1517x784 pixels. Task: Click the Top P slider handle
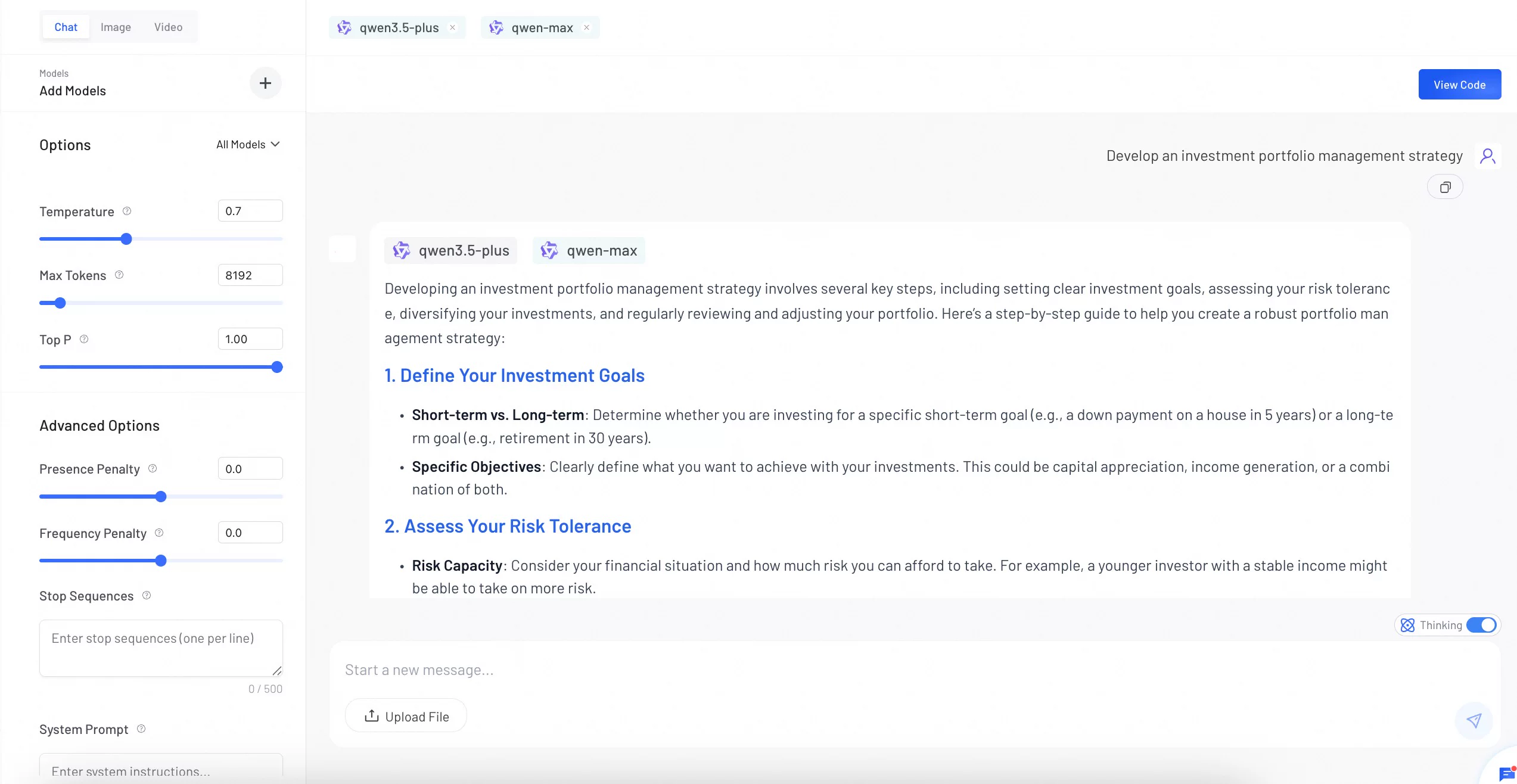[277, 367]
